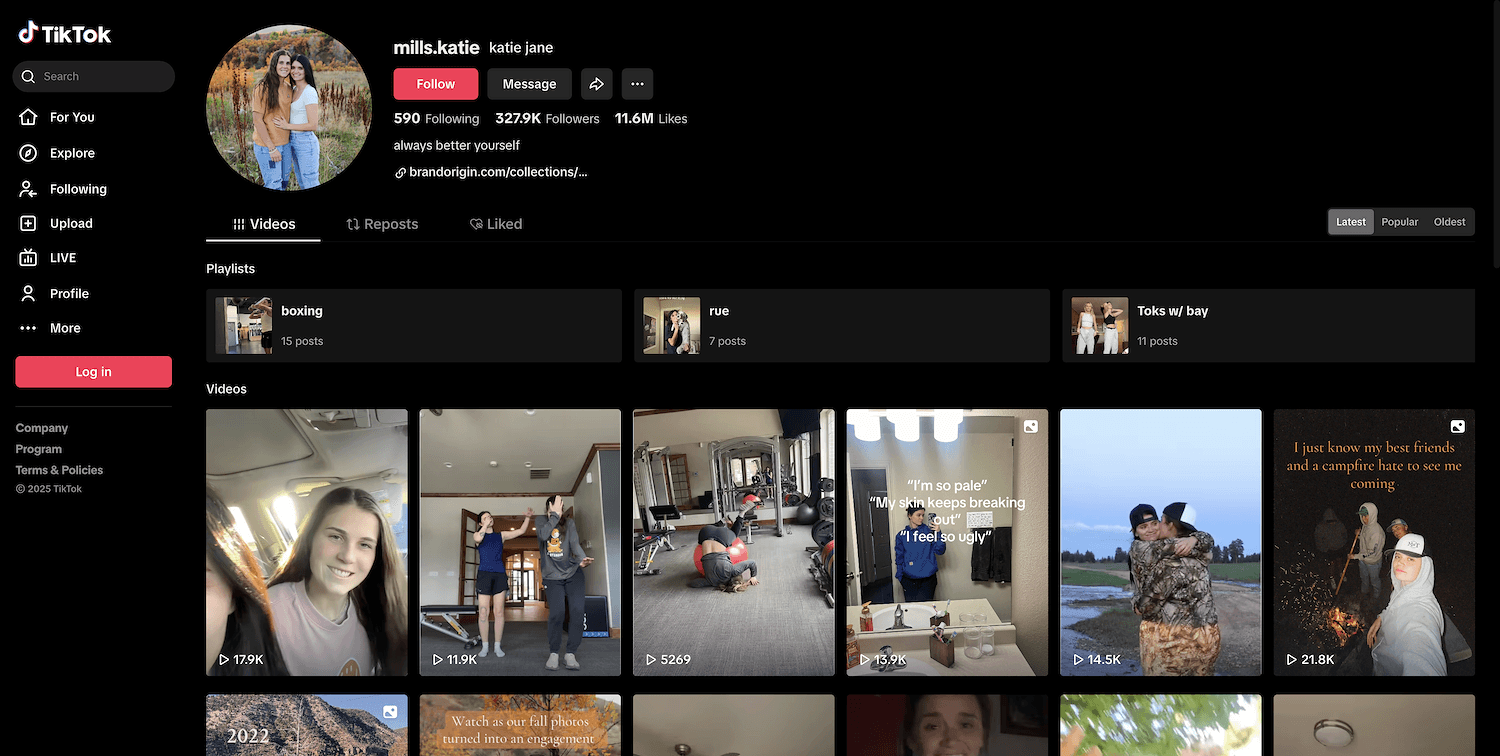Open the boxing playlist
Screen dimensions: 1500x756
(x=413, y=326)
